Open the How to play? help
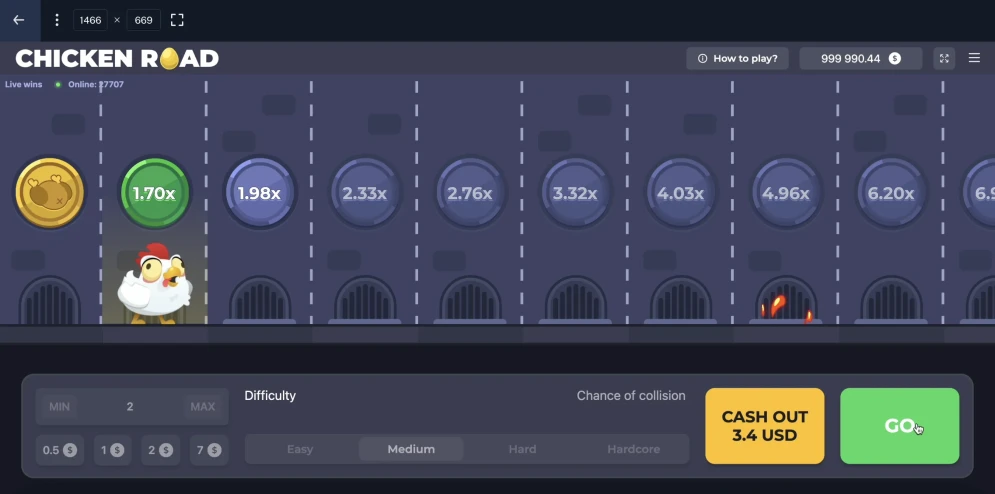 pos(737,58)
